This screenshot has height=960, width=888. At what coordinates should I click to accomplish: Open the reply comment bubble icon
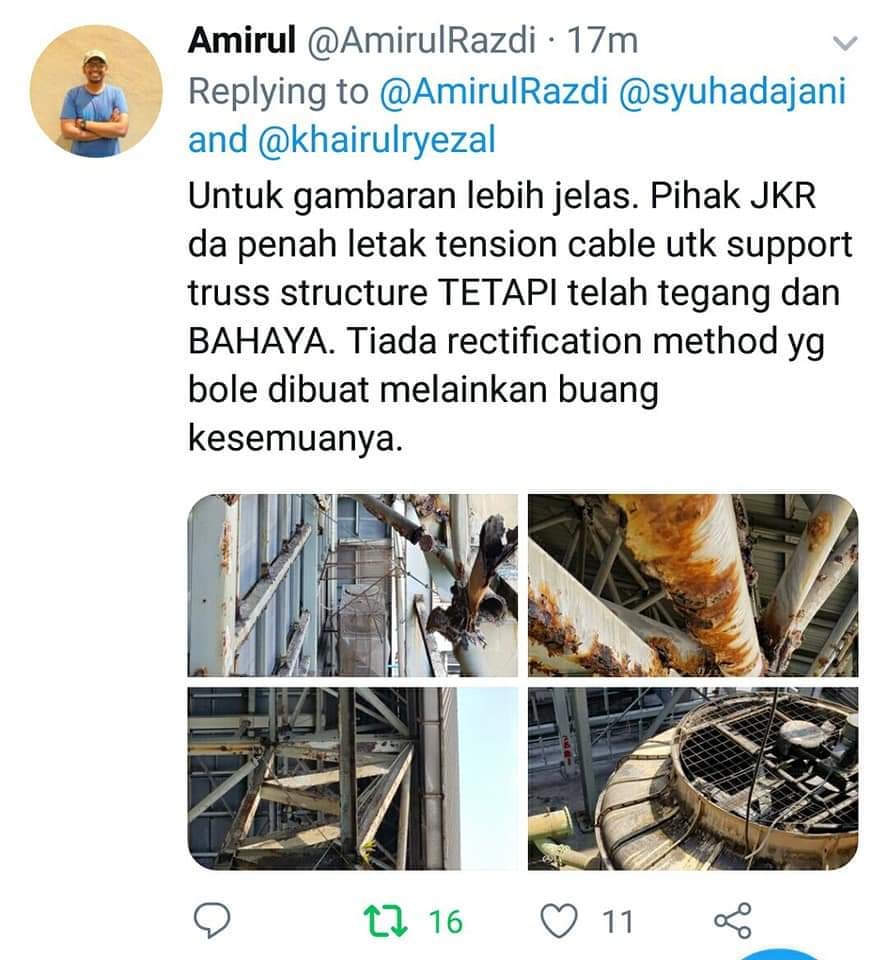pyautogui.click(x=212, y=920)
